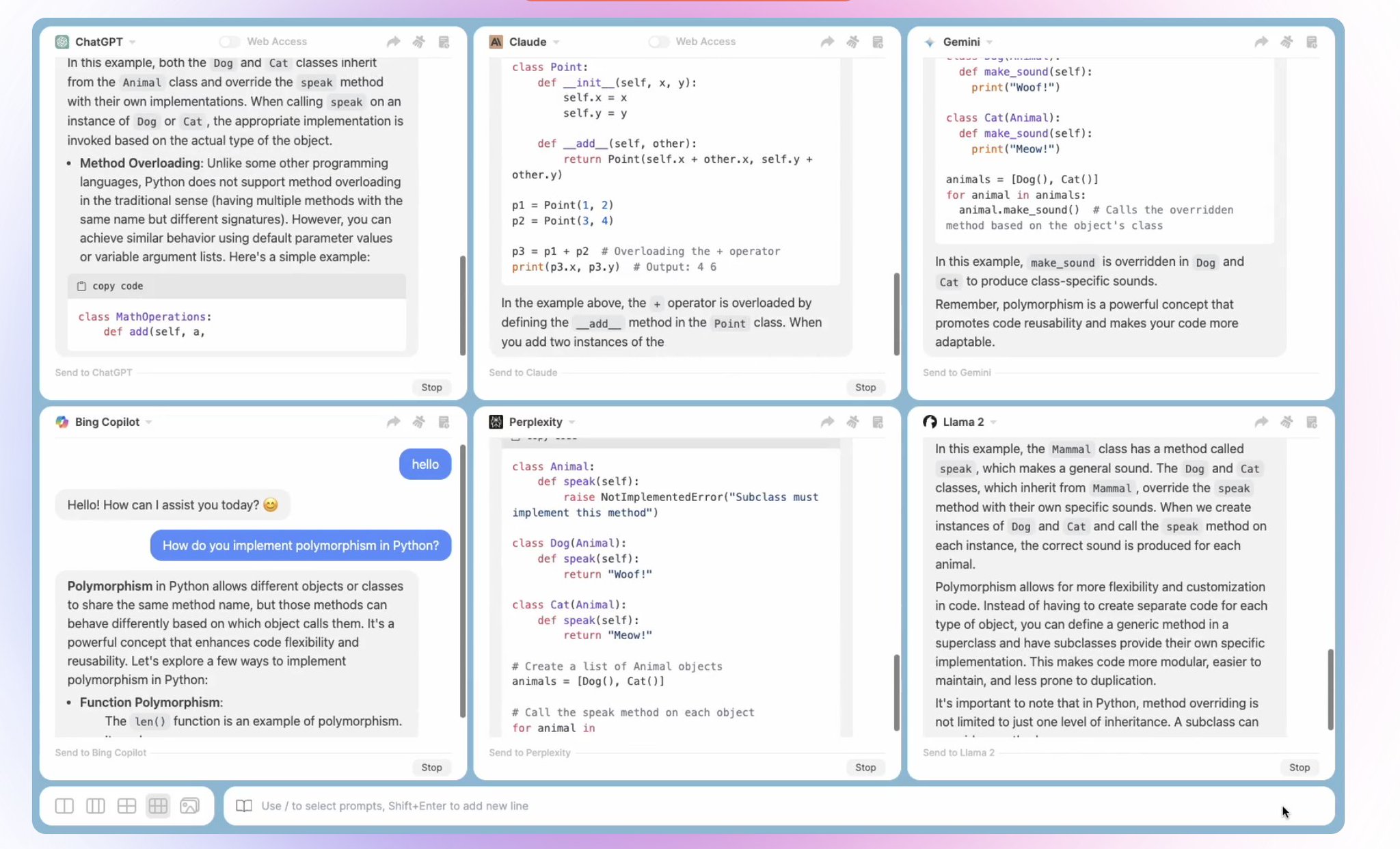This screenshot has height=849, width=1400.
Task: Toggle Web Access in Claude panel
Action: click(x=658, y=42)
